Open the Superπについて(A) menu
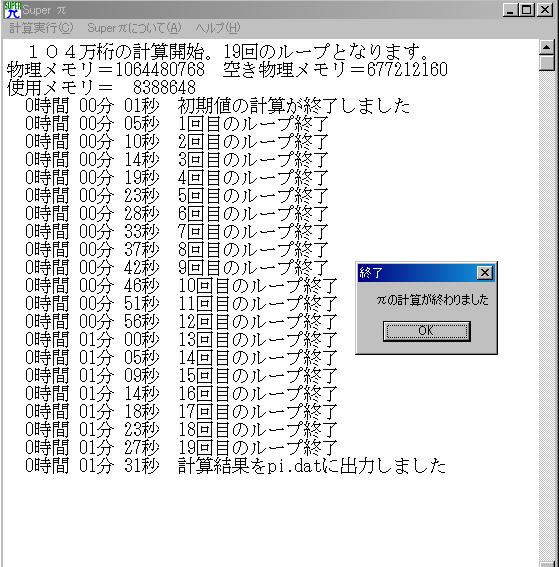Image resolution: width=559 pixels, height=567 pixels. point(134,28)
